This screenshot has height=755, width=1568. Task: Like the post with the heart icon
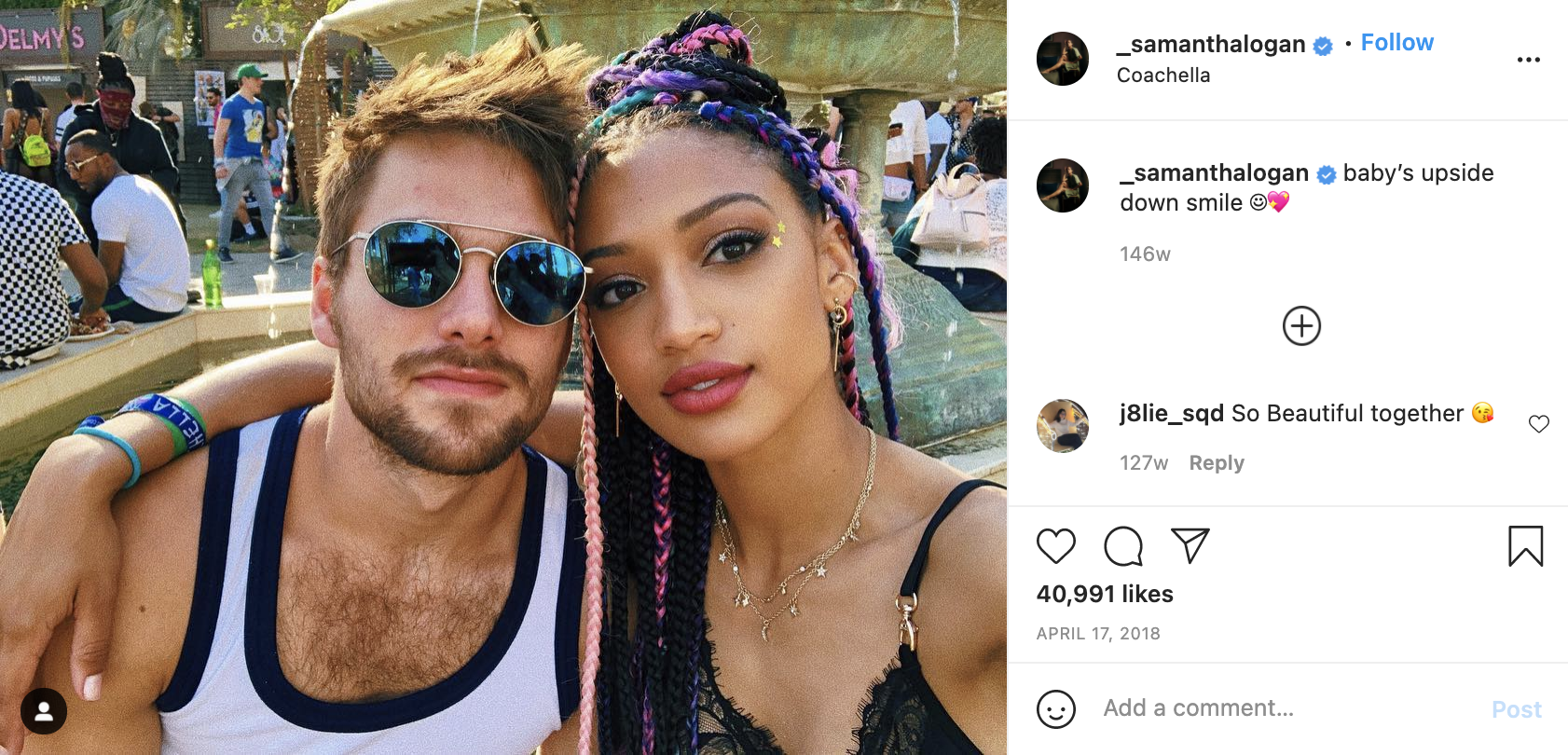tap(1056, 546)
